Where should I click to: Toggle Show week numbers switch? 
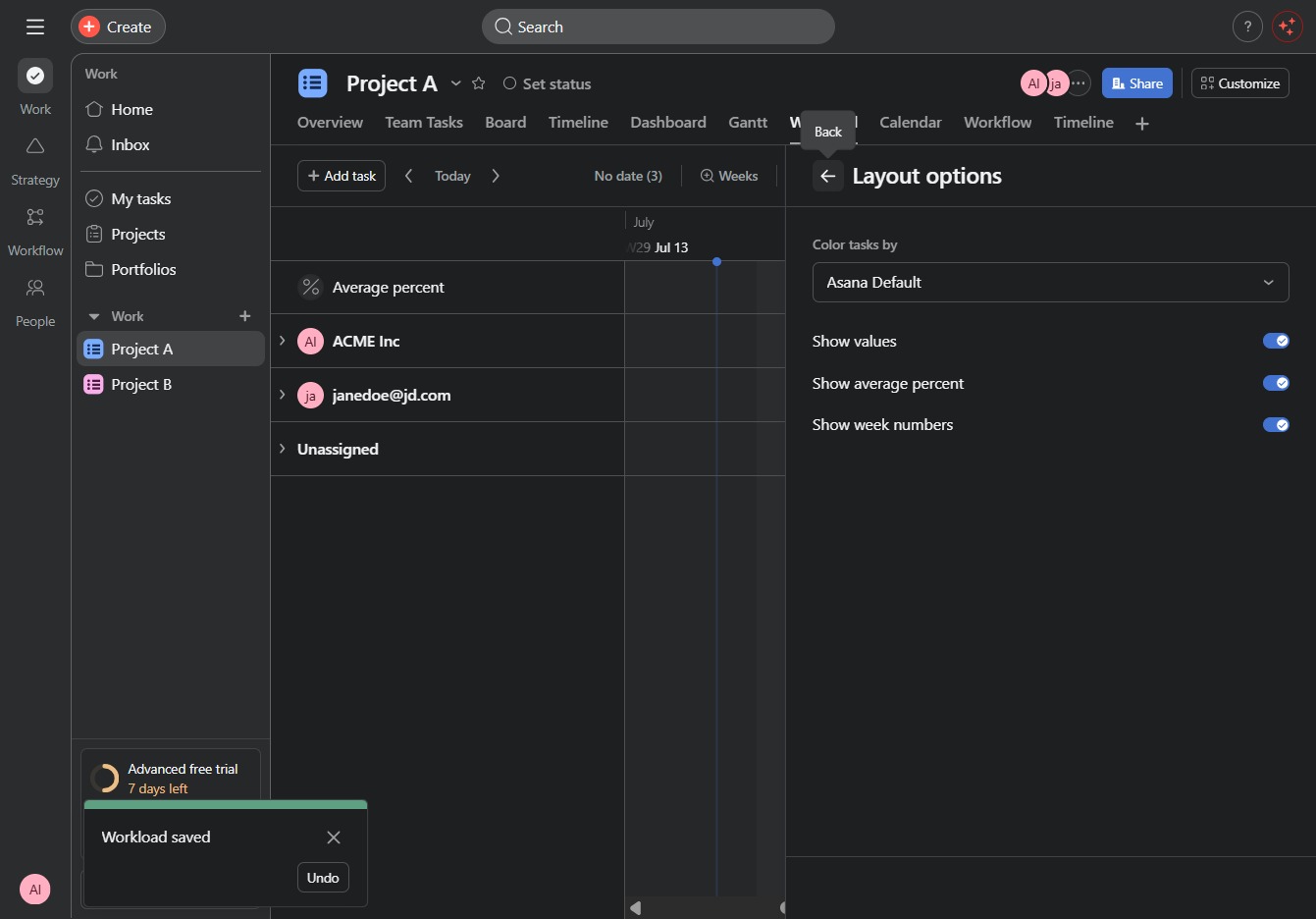click(x=1276, y=424)
